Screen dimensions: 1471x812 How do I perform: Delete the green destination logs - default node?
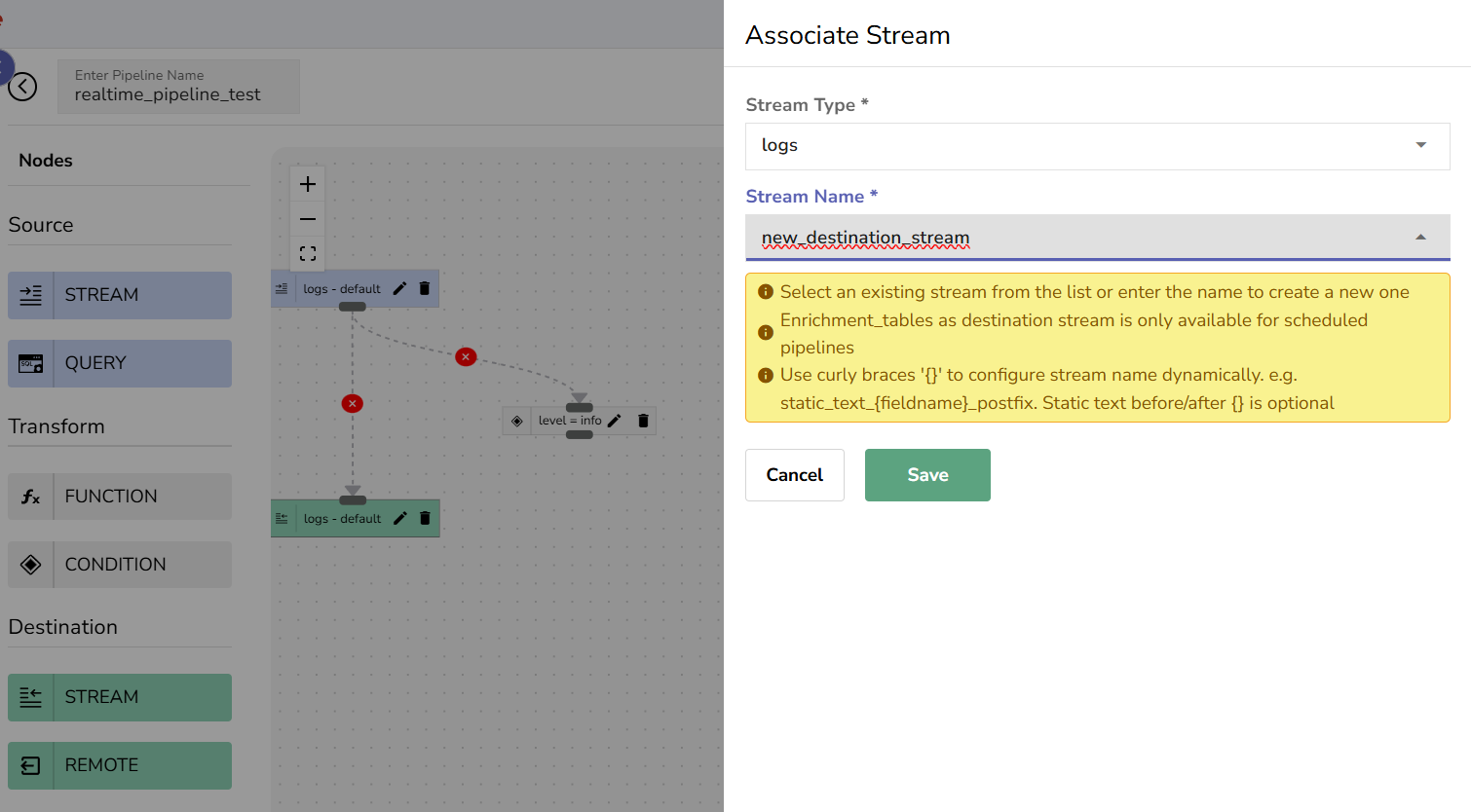click(x=425, y=519)
